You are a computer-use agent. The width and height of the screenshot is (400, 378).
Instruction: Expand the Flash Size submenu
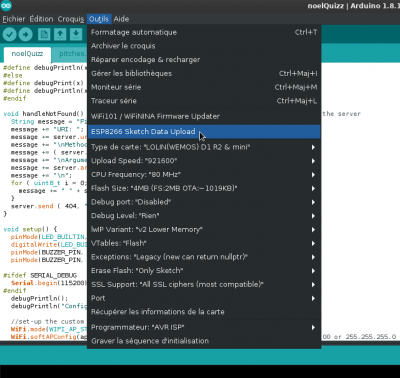tap(204, 188)
